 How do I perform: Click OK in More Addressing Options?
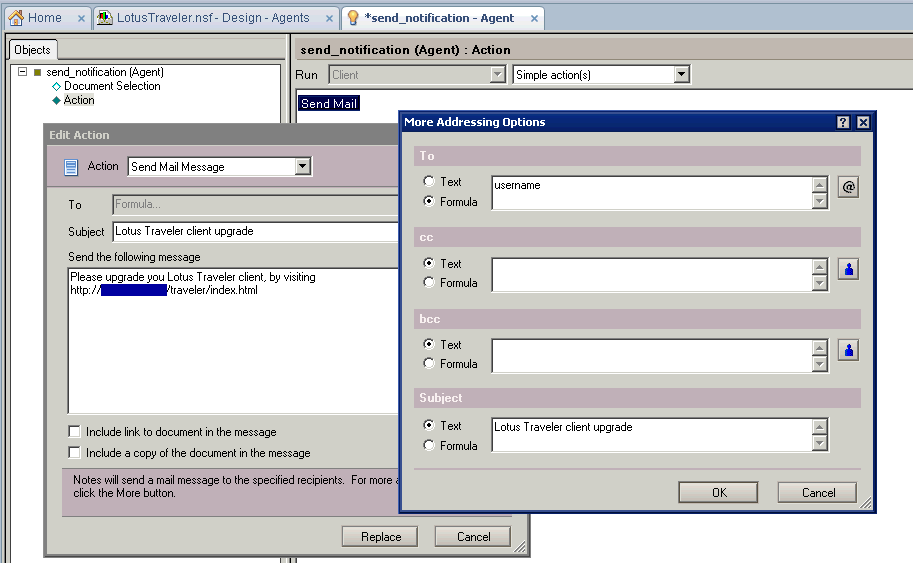(x=718, y=493)
